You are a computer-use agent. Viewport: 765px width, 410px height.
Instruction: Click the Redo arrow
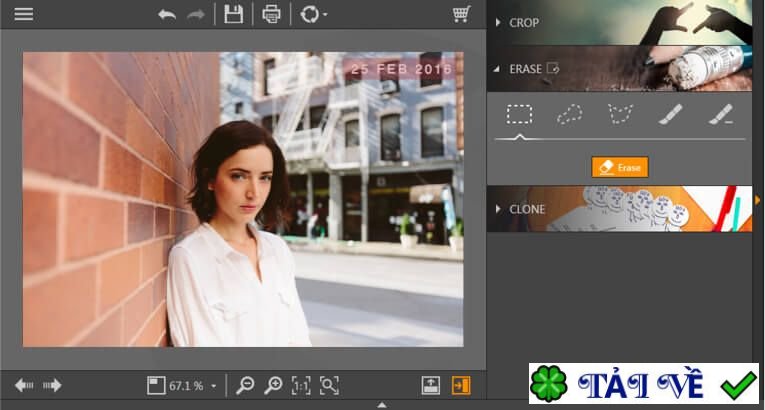(198, 14)
